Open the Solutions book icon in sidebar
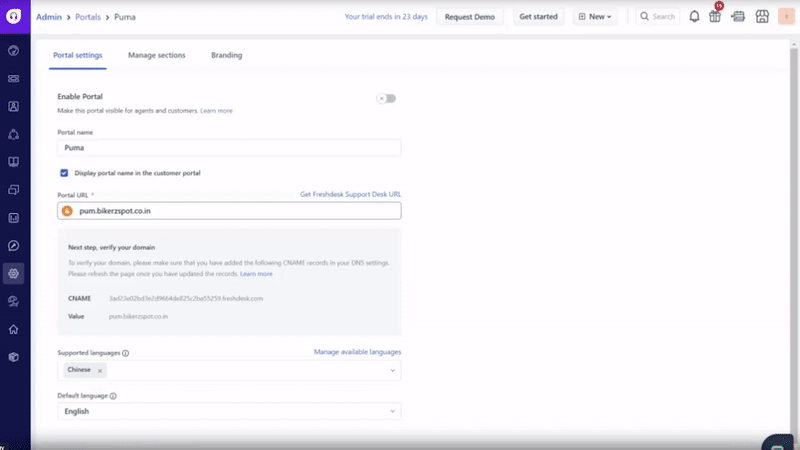 (14, 162)
